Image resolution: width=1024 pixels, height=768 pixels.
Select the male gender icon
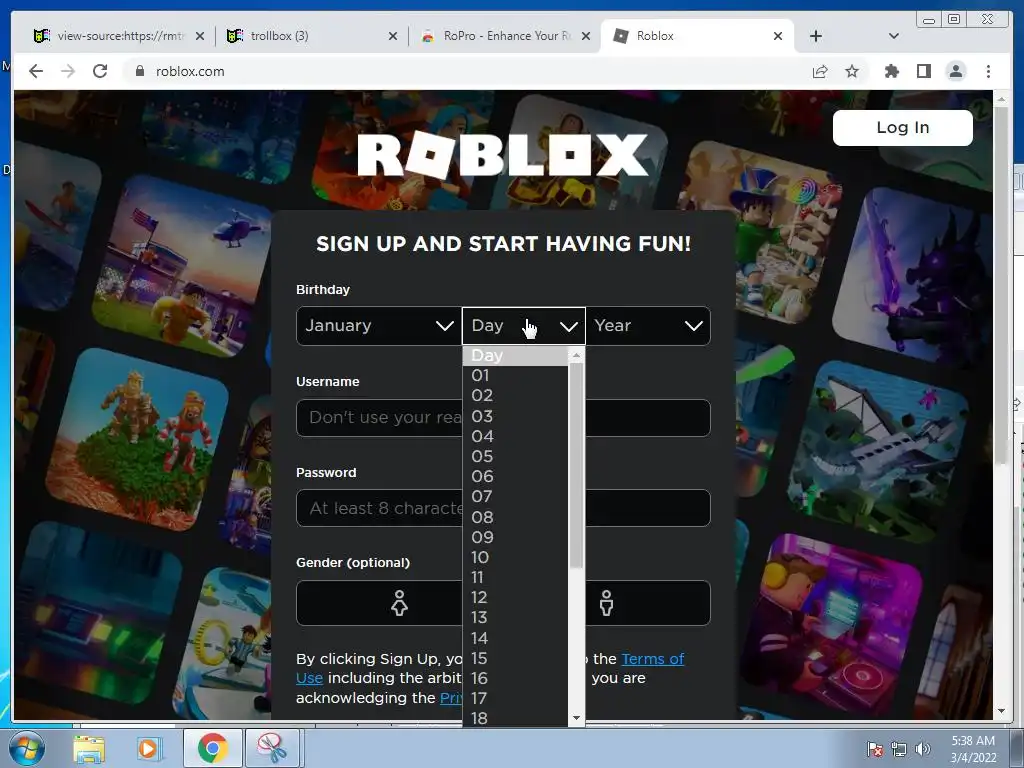coord(607,603)
